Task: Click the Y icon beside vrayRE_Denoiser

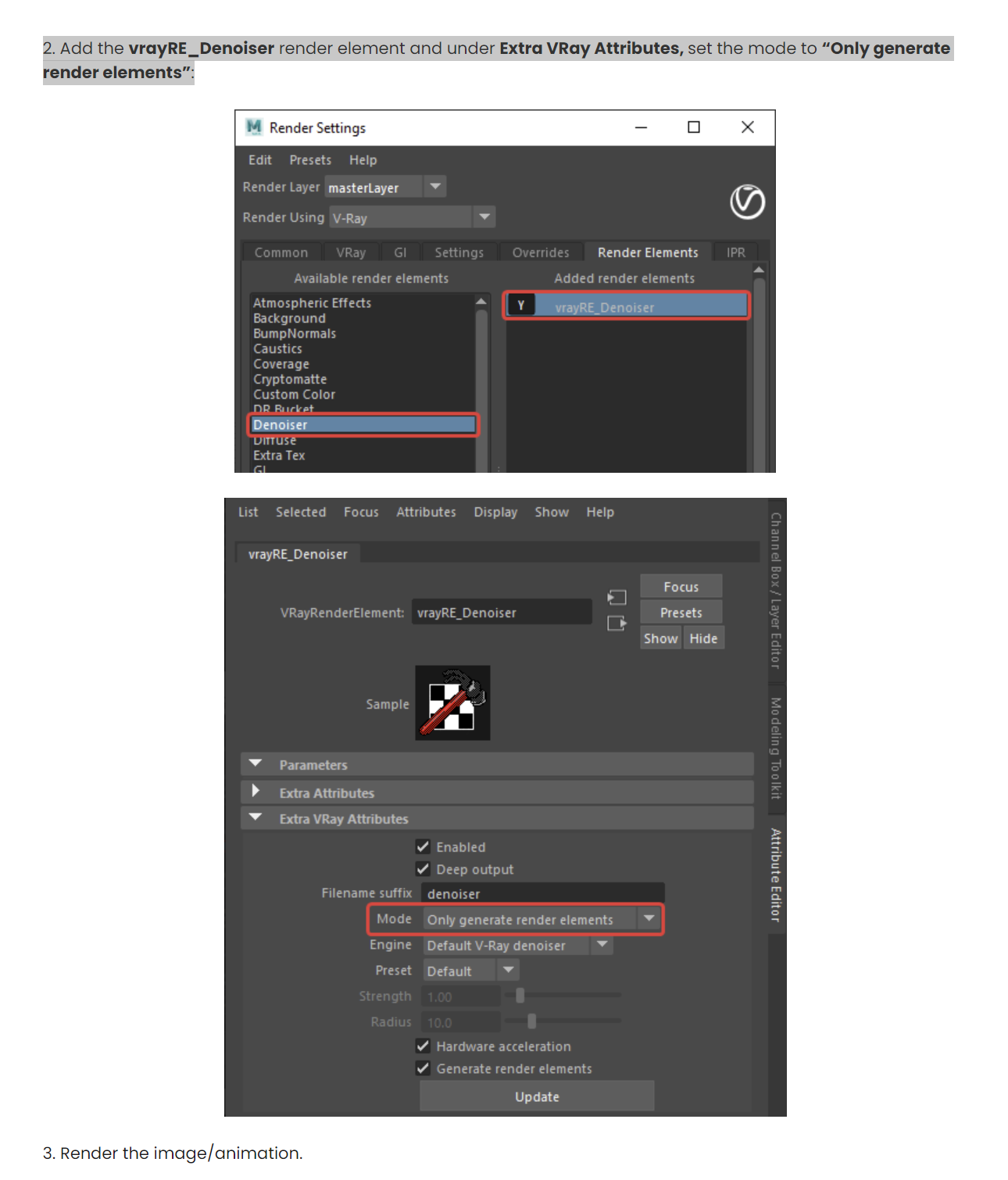Action: click(x=521, y=306)
